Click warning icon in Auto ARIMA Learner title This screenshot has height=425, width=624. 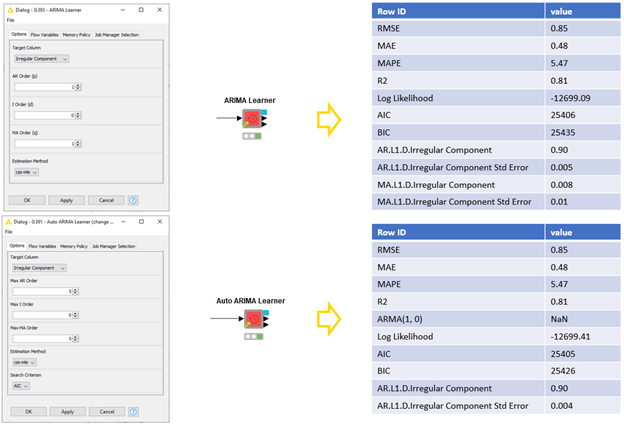tap(9, 222)
